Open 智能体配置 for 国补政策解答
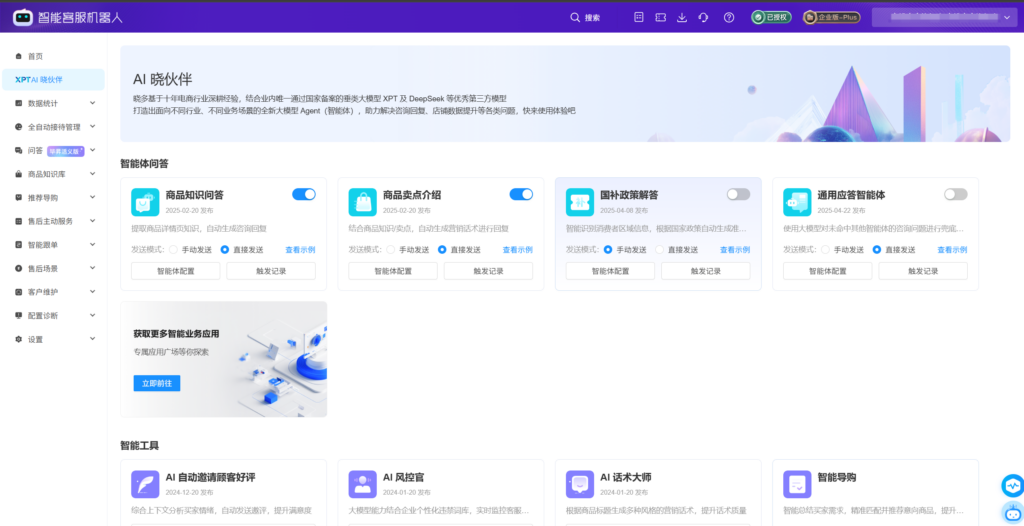Image resolution: width=1024 pixels, height=526 pixels. [611, 271]
